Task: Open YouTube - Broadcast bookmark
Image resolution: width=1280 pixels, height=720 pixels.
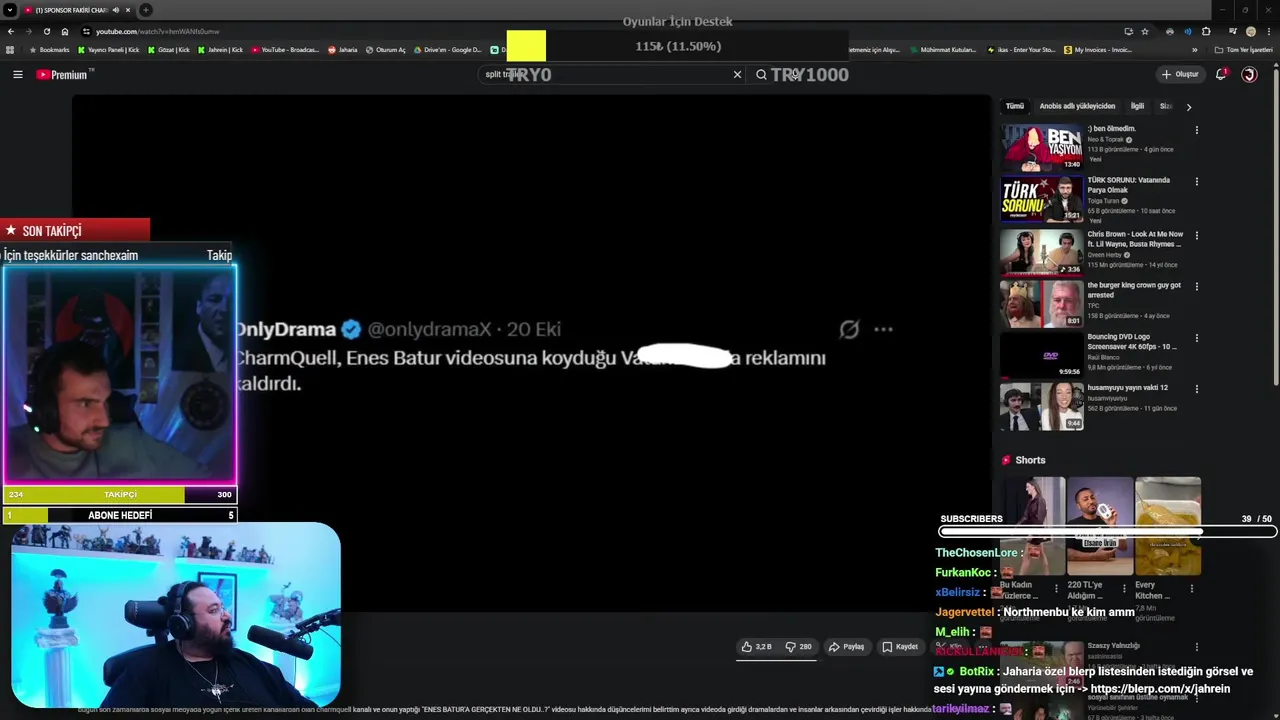Action: (285, 50)
